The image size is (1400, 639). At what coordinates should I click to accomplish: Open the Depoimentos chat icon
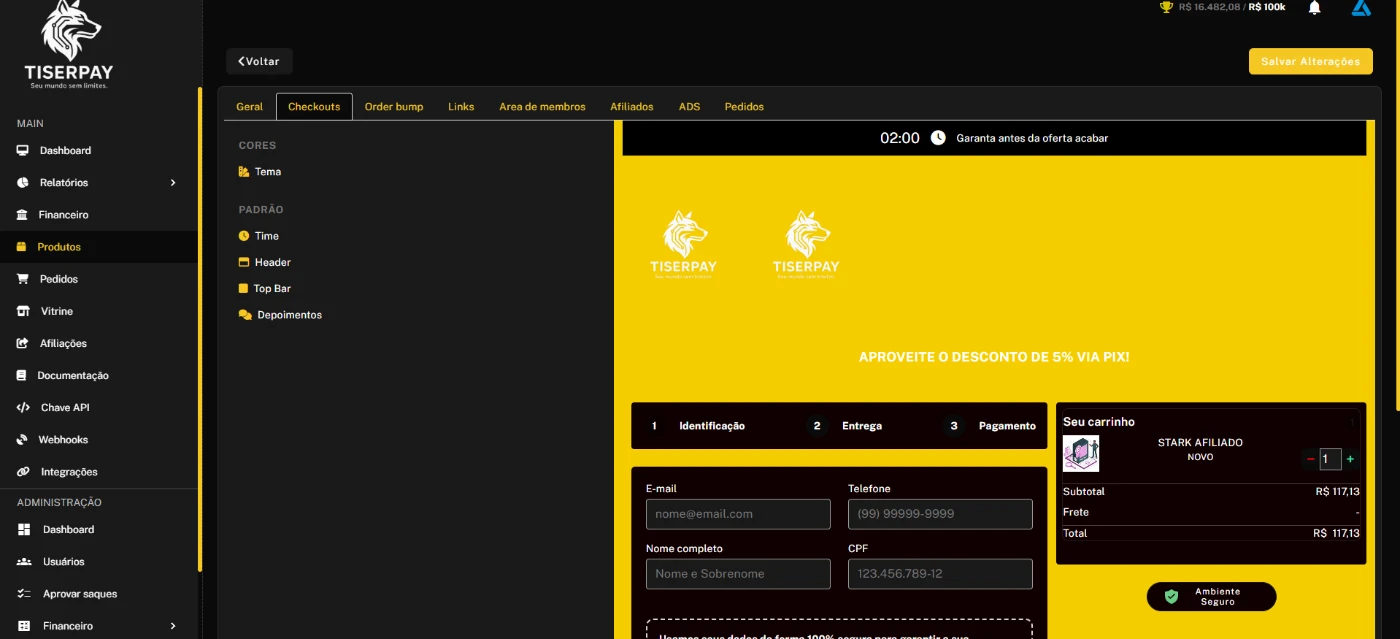pos(245,315)
